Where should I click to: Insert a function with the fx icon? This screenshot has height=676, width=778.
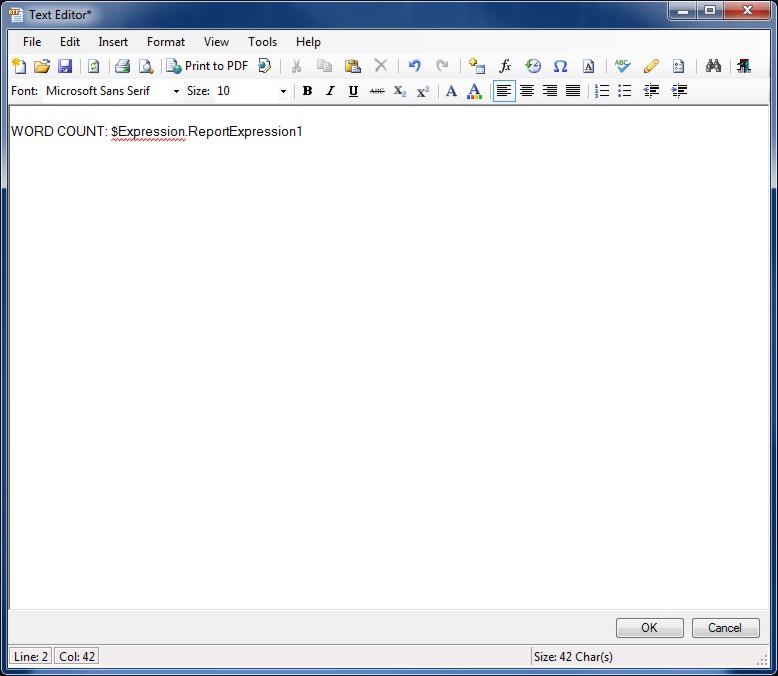pos(505,66)
